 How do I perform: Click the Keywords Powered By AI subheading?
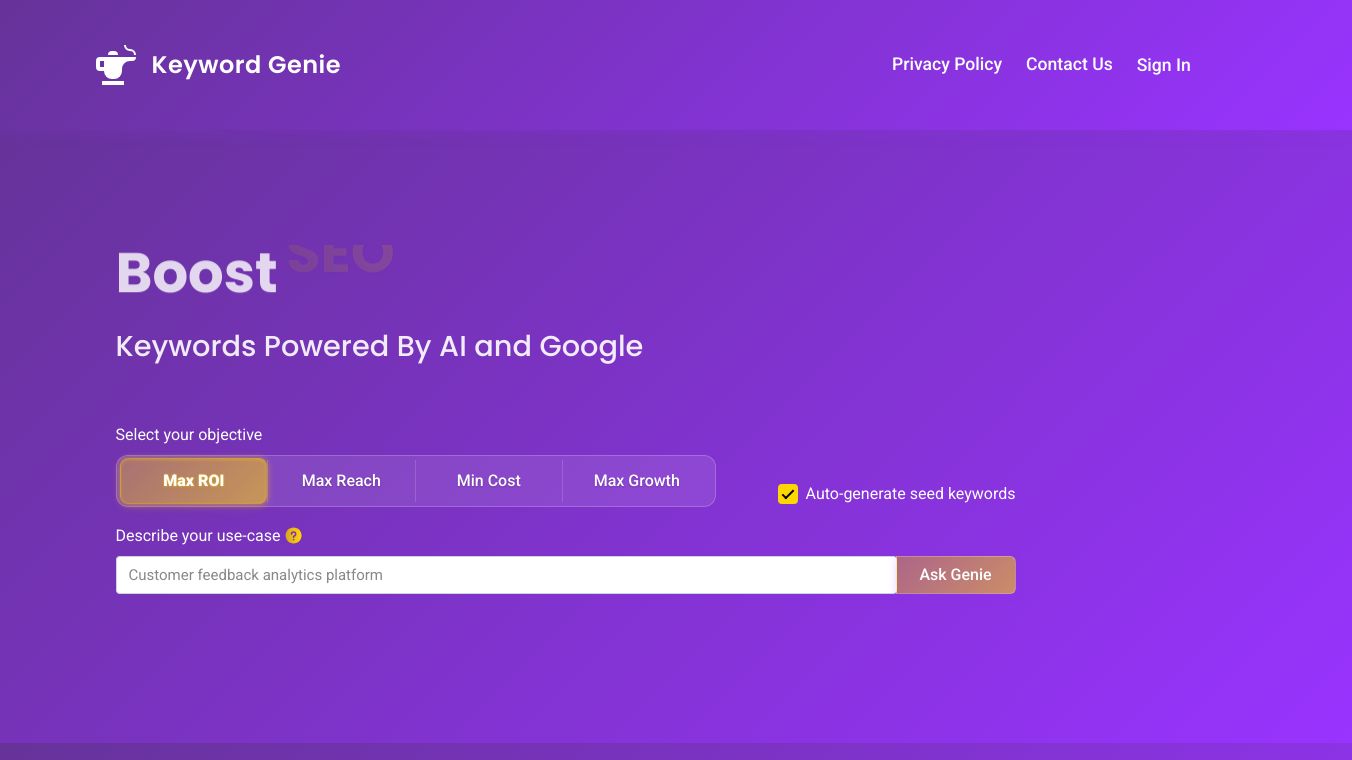click(379, 346)
